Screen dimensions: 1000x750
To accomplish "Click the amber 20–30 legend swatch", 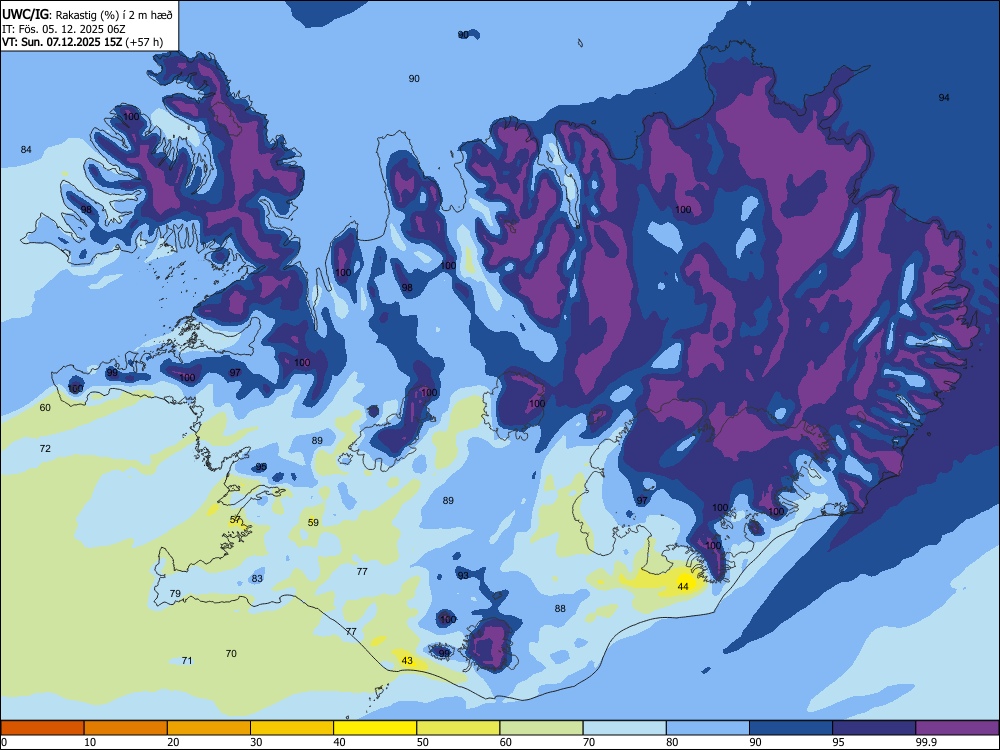I will click(209, 728).
